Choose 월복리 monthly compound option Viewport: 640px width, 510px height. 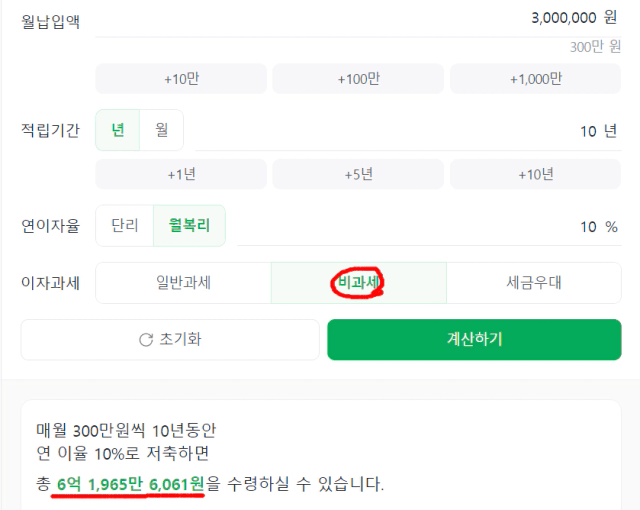click(189, 226)
